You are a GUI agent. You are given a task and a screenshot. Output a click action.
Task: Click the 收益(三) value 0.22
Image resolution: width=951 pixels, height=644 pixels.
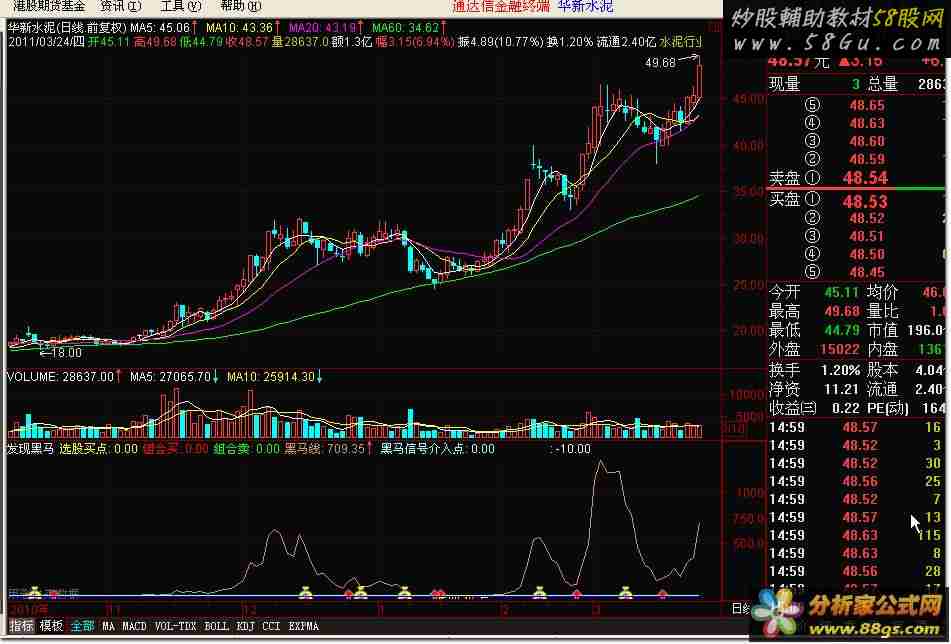(845, 408)
